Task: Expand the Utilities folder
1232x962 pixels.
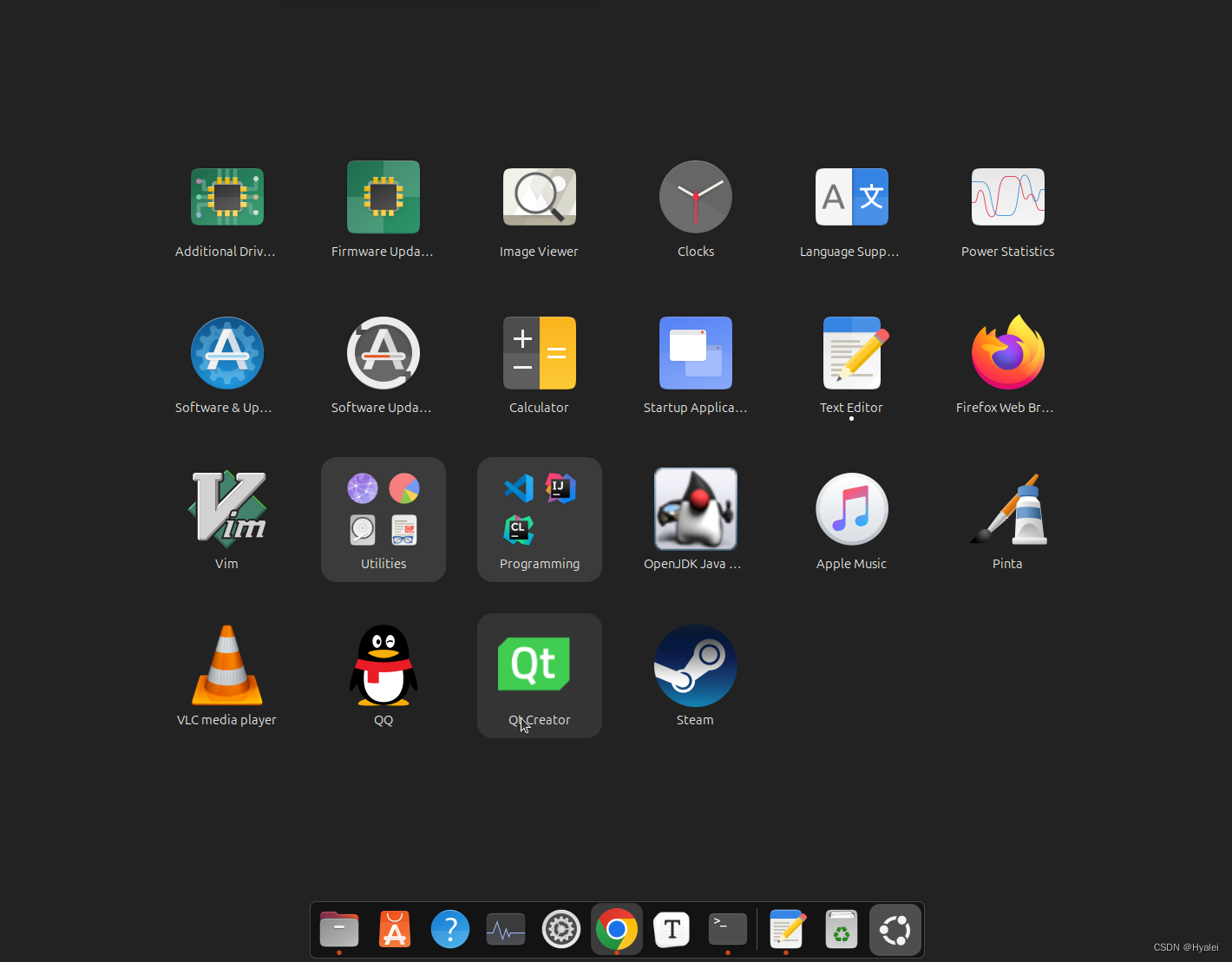Action: click(x=383, y=519)
